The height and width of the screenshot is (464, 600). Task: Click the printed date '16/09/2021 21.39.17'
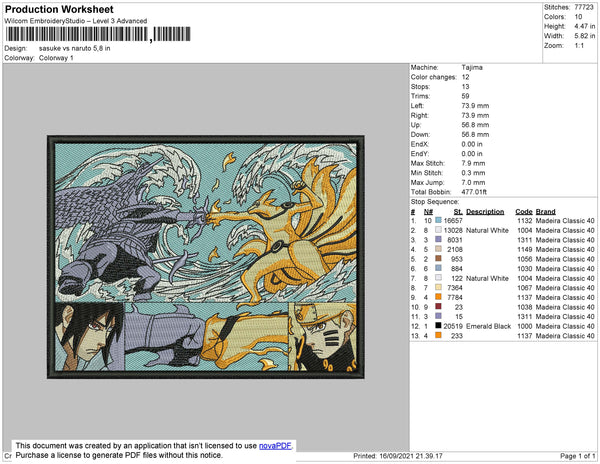pyautogui.click(x=411, y=456)
